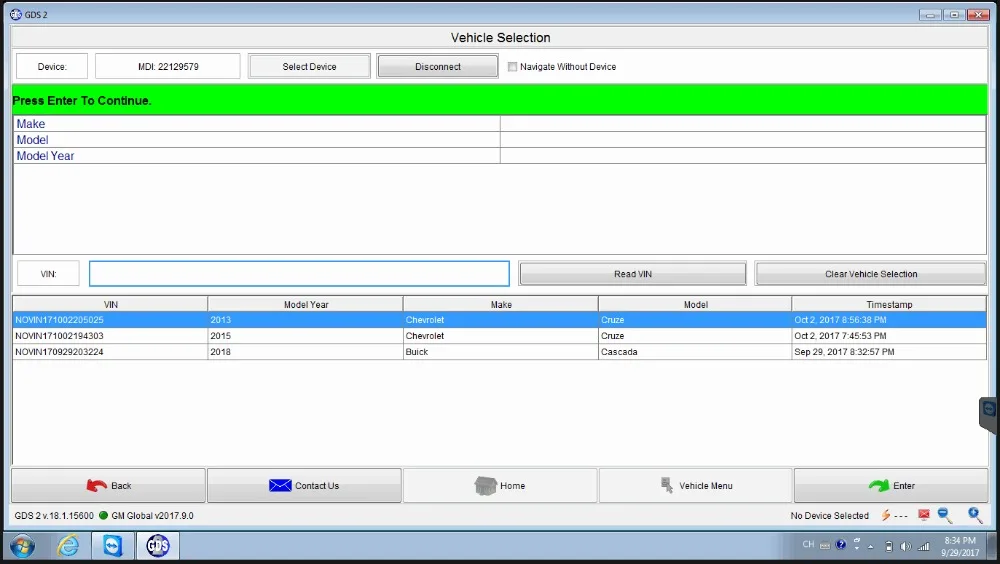
Task: Launch Internet Explorer from the taskbar
Action: click(x=68, y=546)
